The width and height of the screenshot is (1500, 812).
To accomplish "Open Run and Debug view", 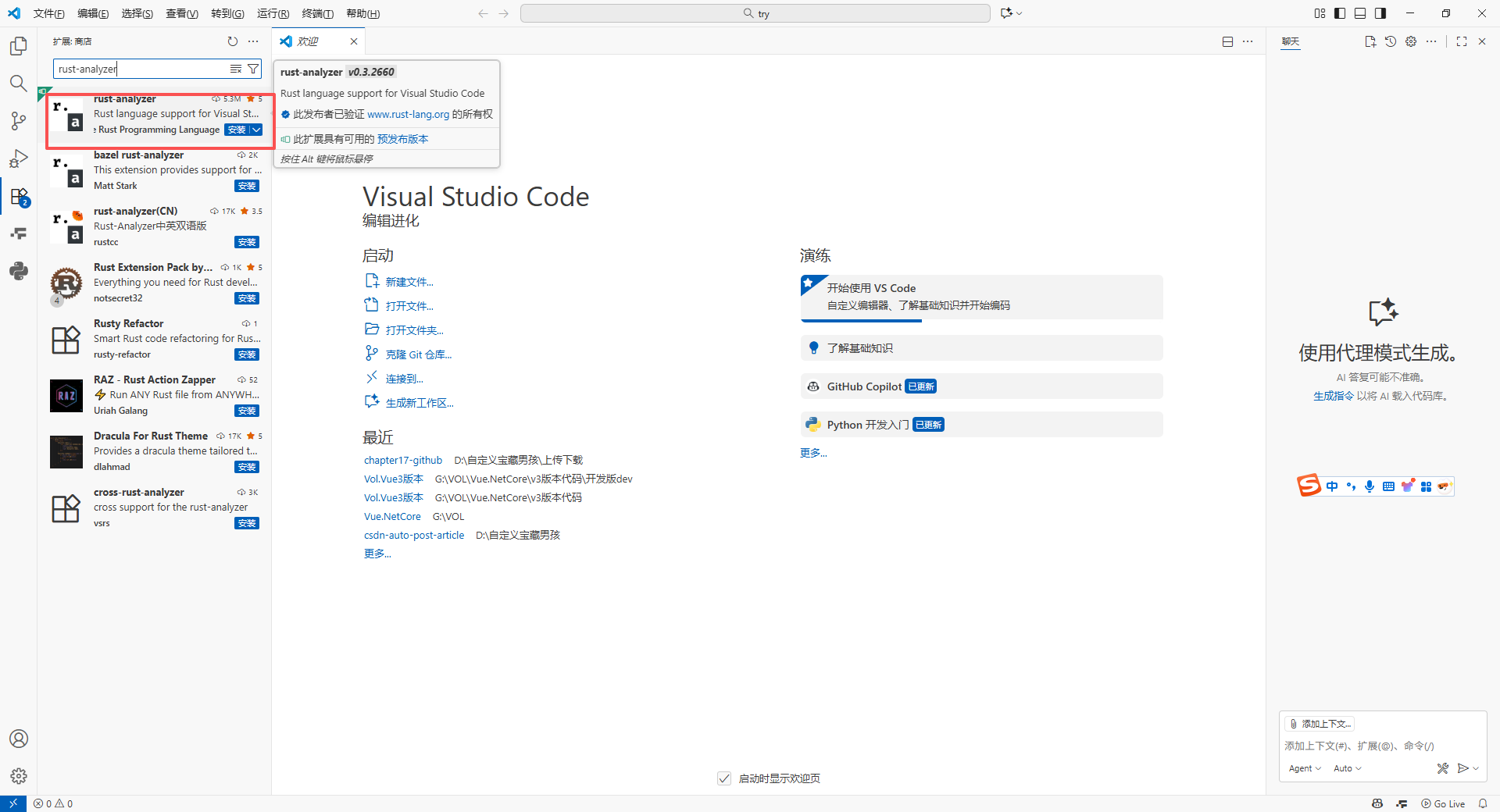I will (19, 158).
